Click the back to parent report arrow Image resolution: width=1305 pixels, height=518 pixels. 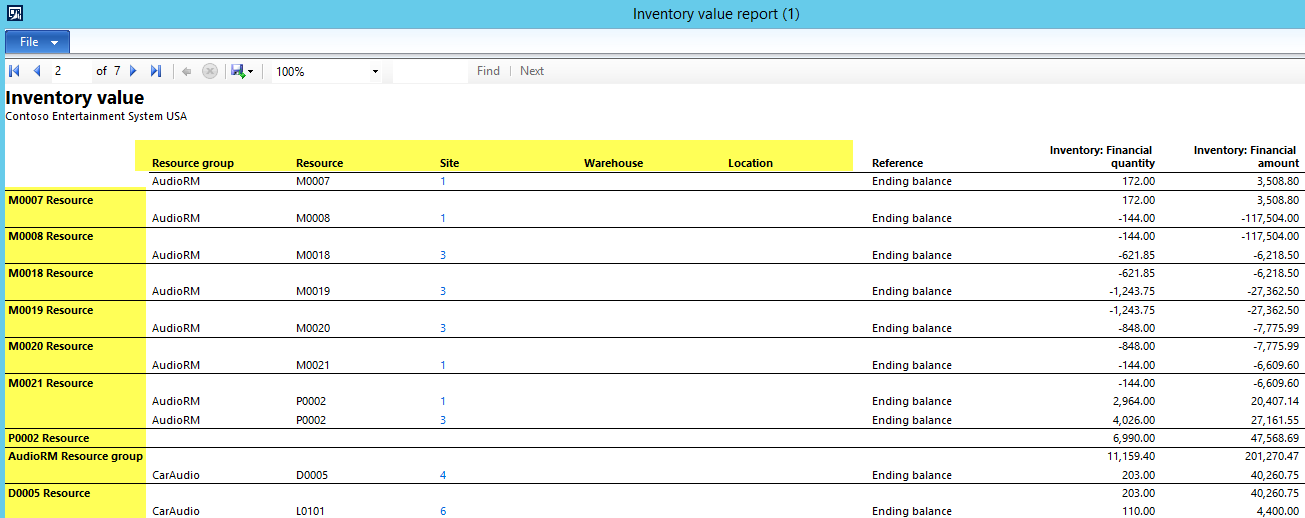point(186,71)
